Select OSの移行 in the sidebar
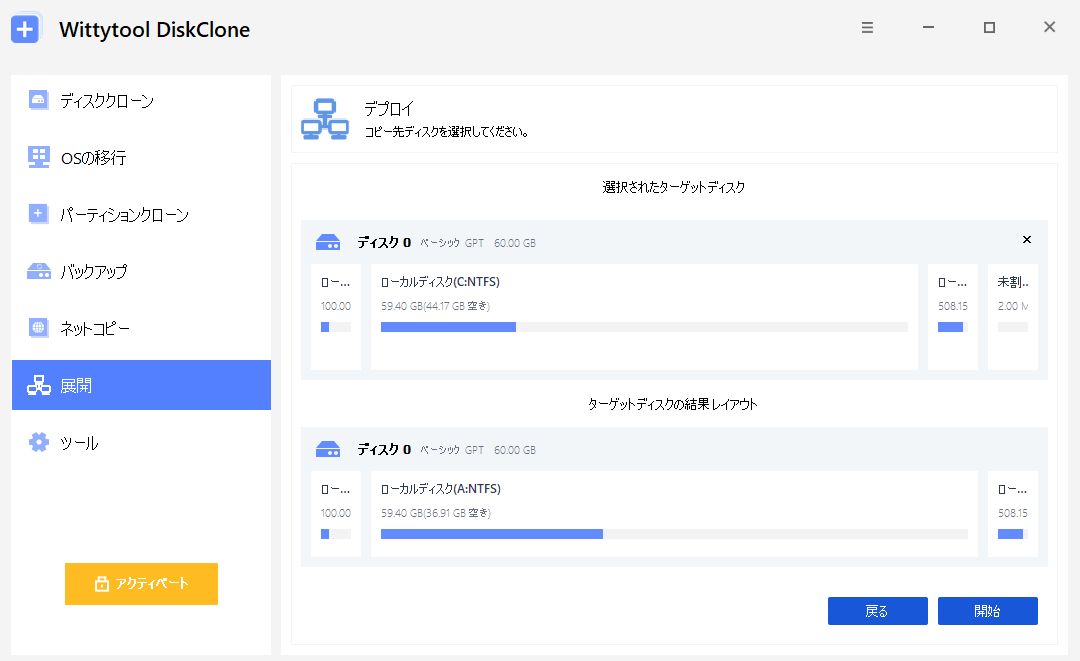The image size is (1080, 661). [x=141, y=158]
